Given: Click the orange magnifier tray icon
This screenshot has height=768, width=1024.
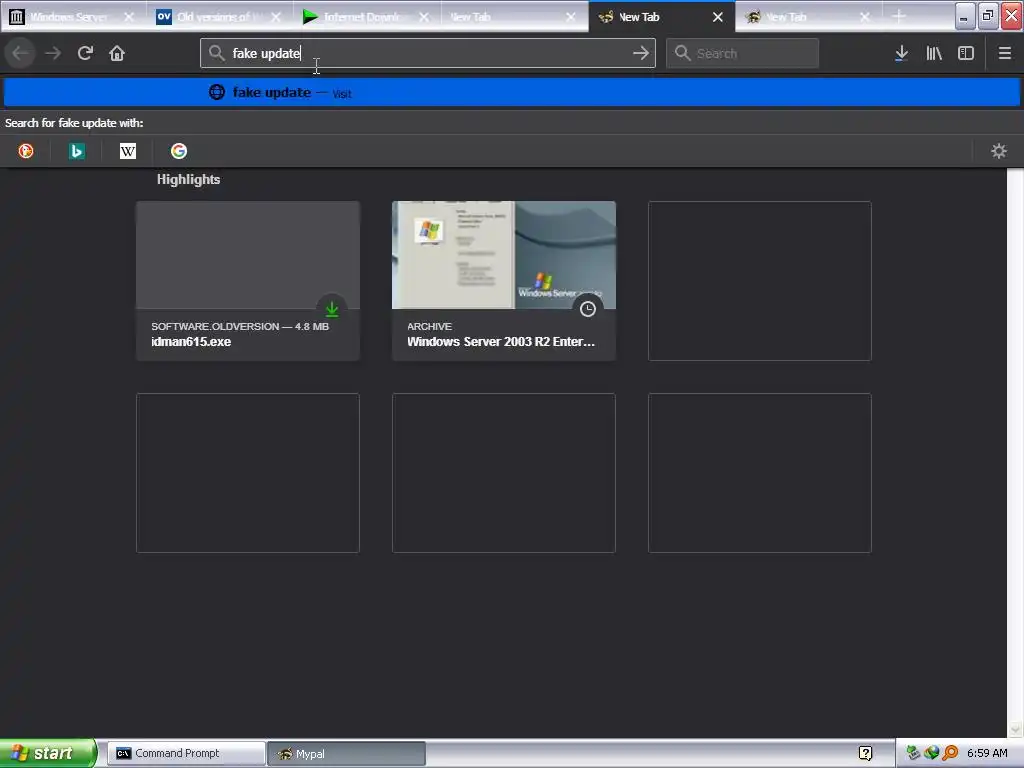Looking at the screenshot, I should [950, 753].
